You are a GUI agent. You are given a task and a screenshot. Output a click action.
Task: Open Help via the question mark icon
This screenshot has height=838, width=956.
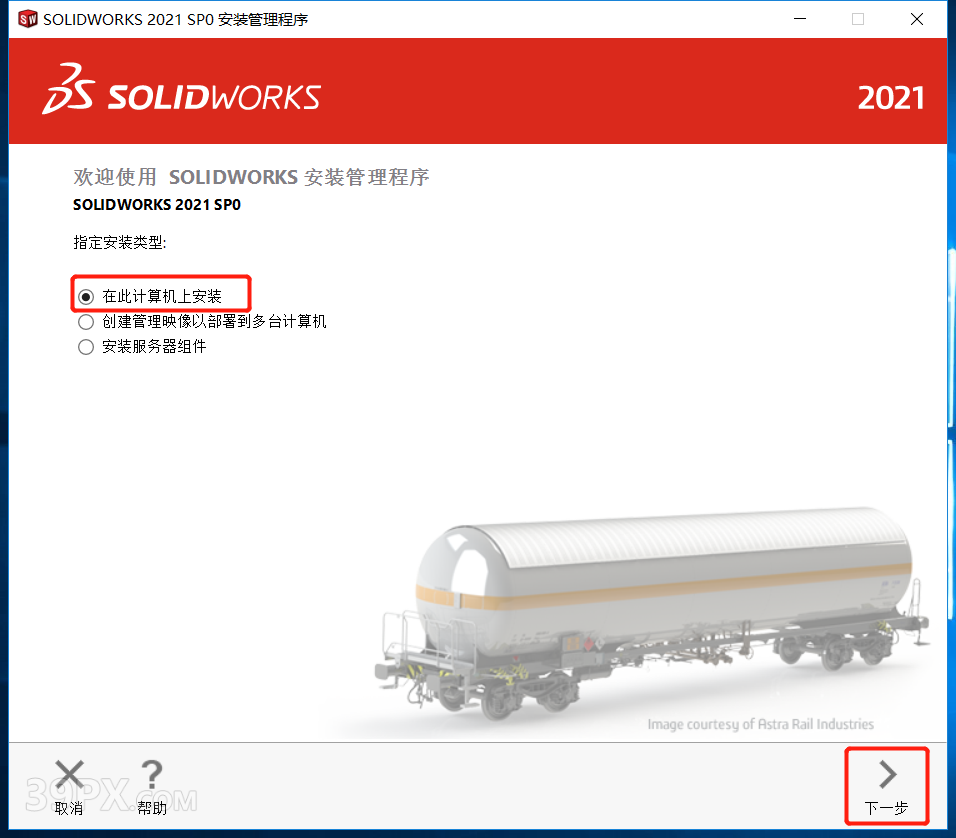click(152, 775)
